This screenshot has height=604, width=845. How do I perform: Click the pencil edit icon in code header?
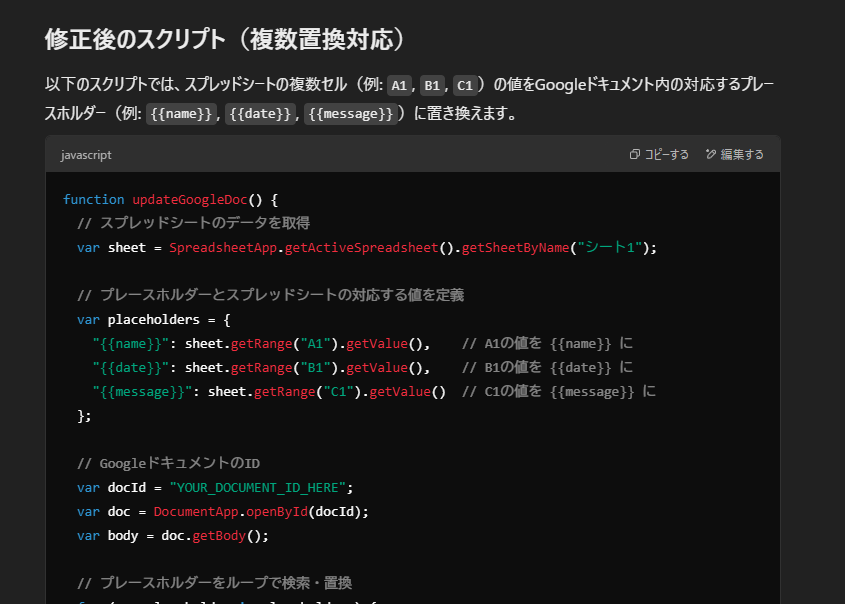(x=711, y=155)
